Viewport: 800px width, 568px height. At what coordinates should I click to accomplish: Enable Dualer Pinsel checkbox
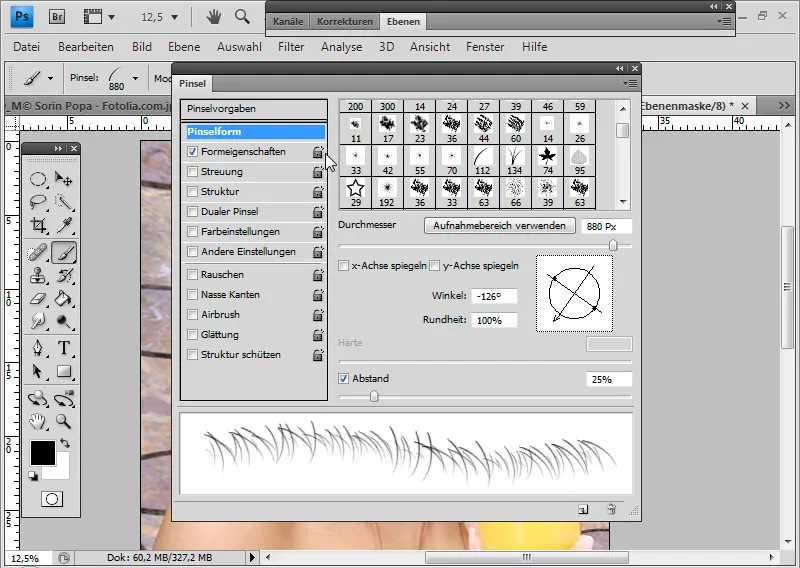point(192,211)
